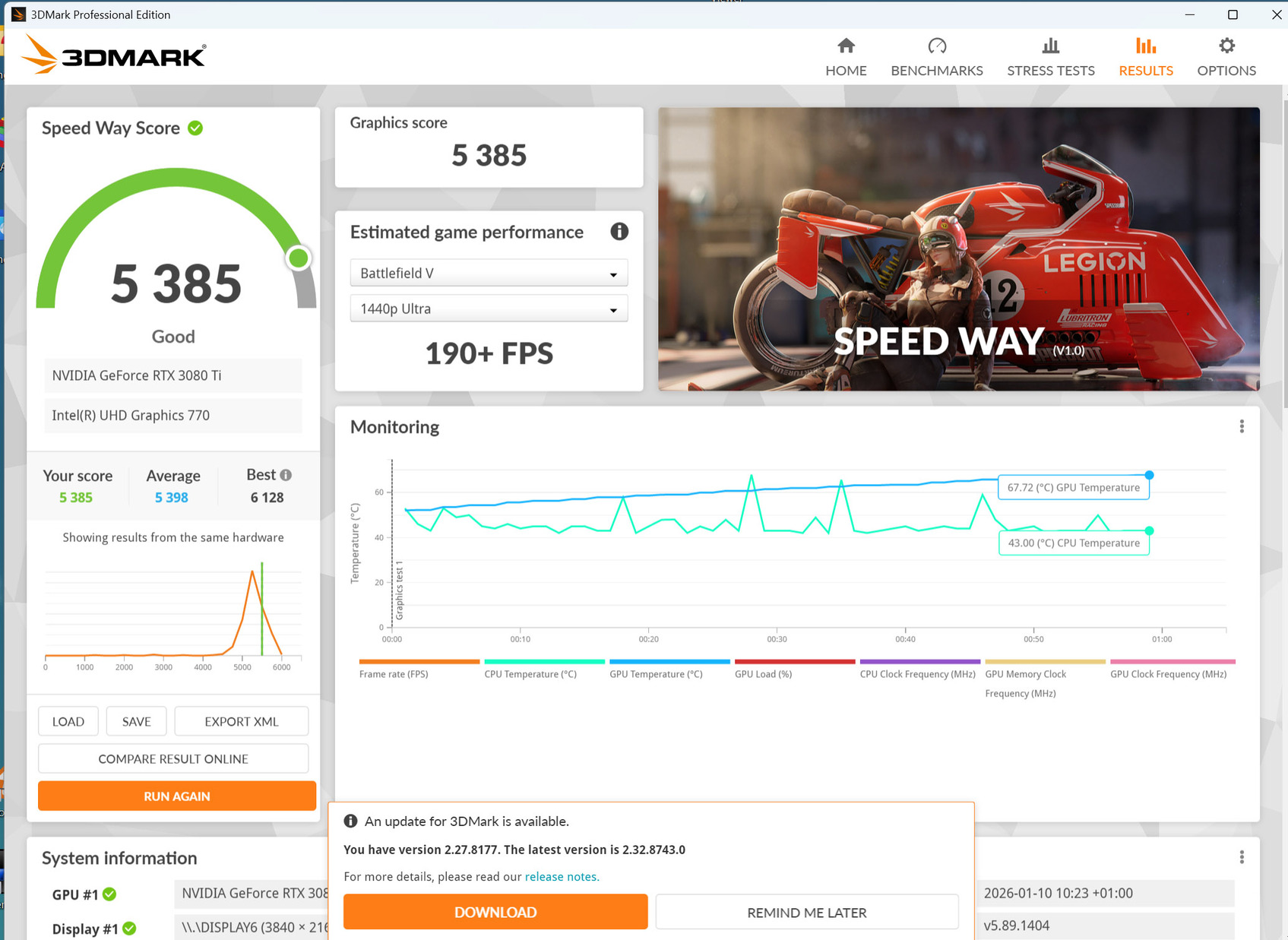Click the best score value 6 128
Screen dimensions: 1288x940
(267, 498)
